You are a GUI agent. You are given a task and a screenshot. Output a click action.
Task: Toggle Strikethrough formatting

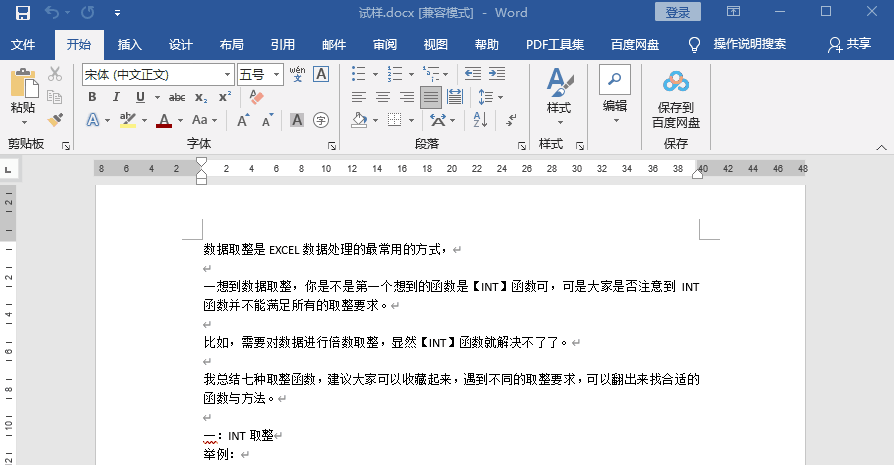(177, 97)
